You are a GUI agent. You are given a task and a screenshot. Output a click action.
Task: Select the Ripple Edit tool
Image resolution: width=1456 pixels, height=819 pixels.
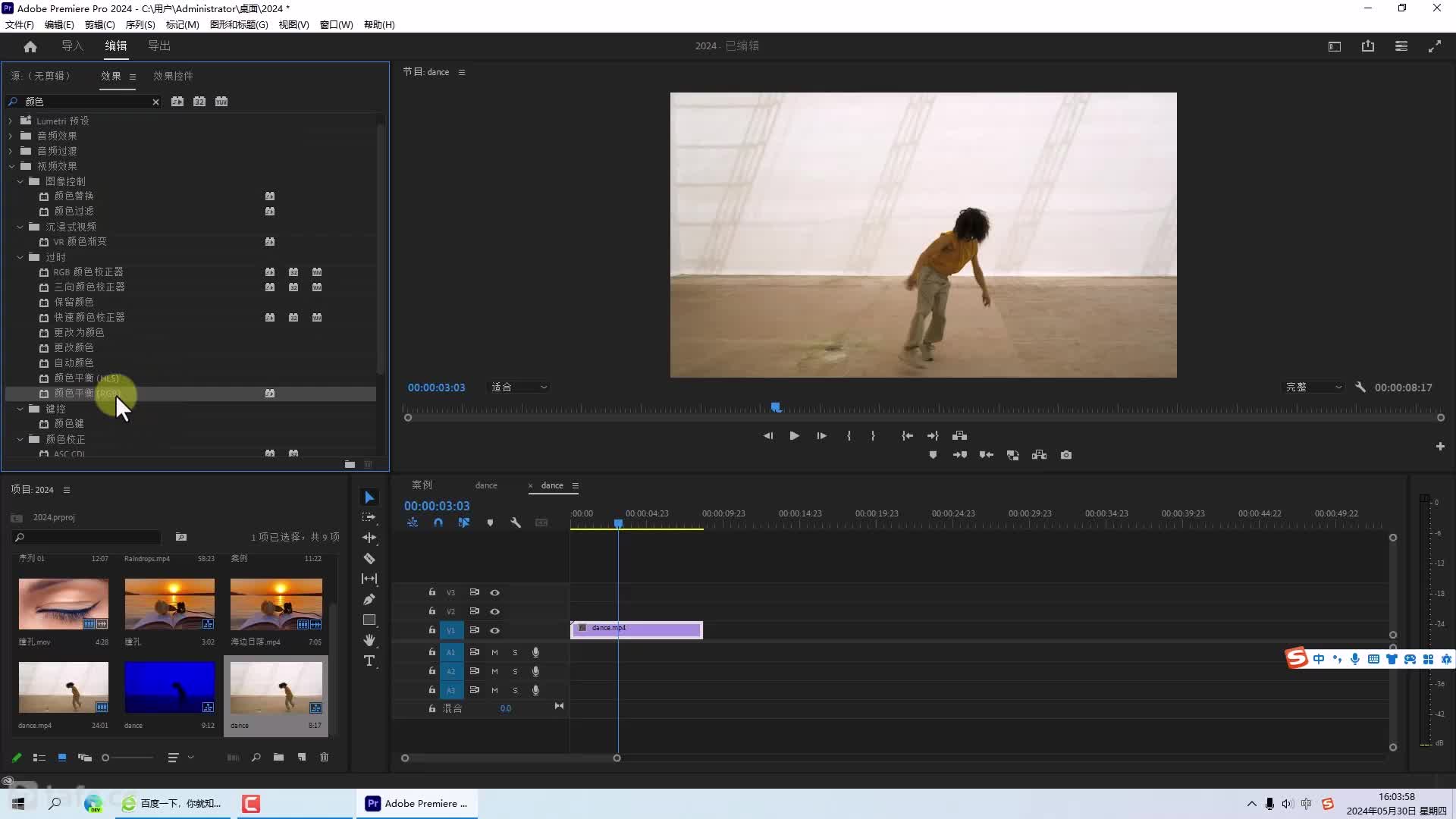tap(369, 538)
